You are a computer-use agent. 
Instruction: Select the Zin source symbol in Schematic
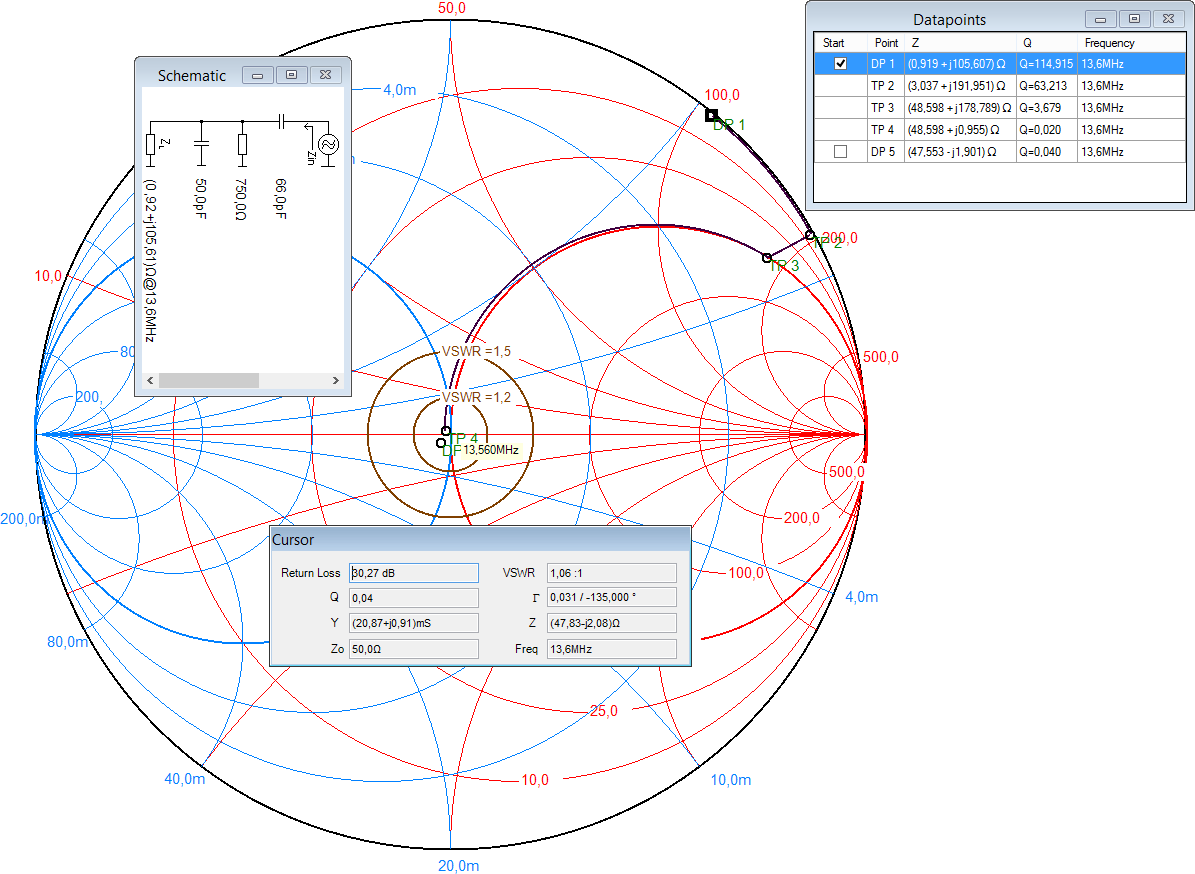pyautogui.click(x=328, y=144)
